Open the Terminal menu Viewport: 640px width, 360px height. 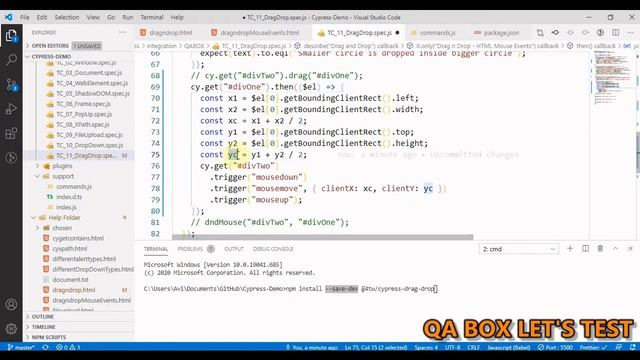click(151, 18)
